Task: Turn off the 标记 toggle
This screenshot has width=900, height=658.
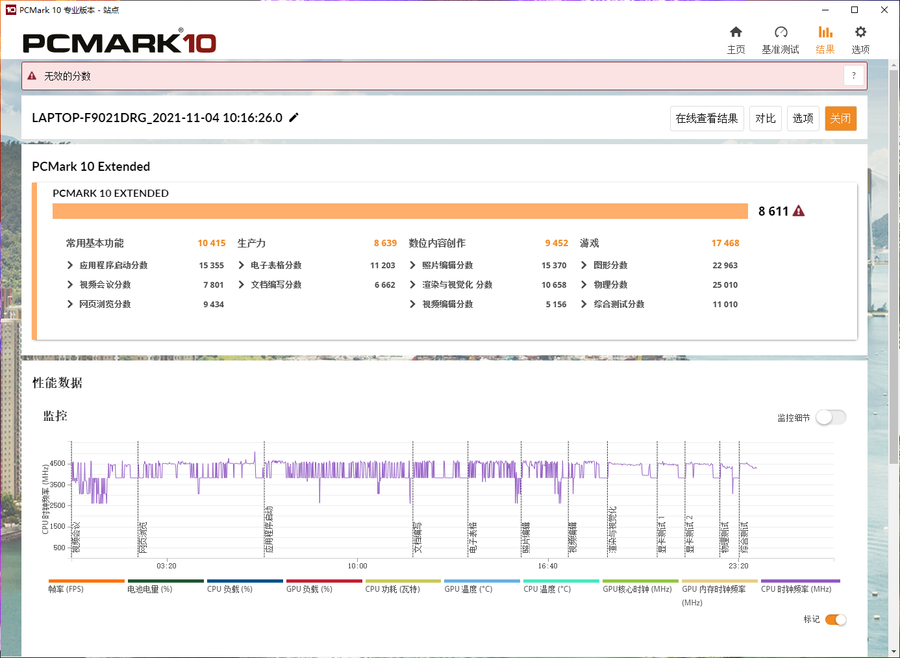Action: click(x=835, y=620)
